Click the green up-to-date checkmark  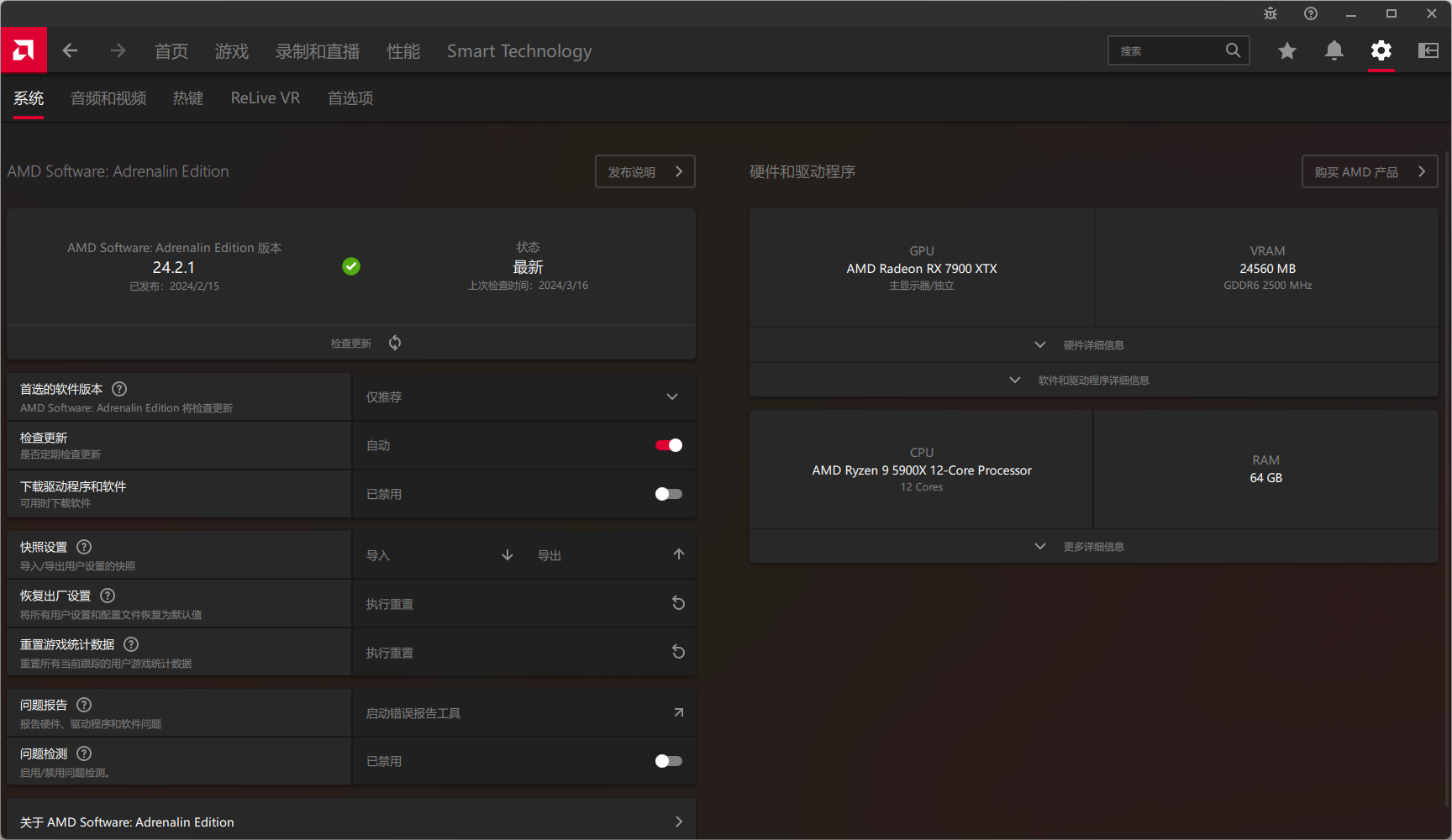(351, 266)
